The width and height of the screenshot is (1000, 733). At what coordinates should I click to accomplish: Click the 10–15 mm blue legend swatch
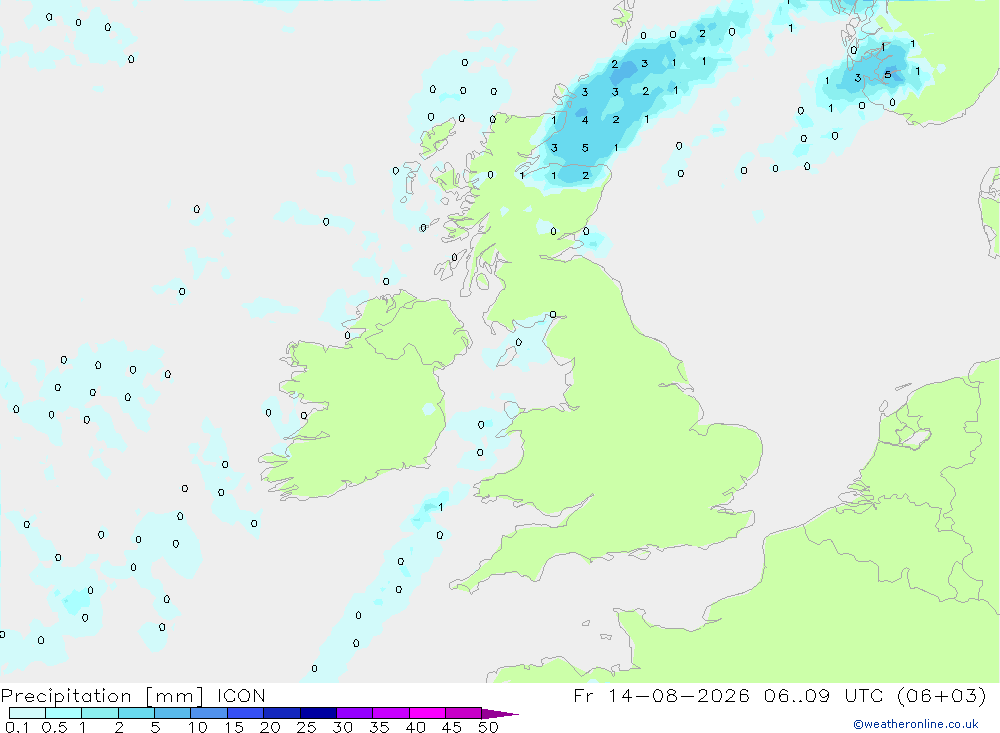(209, 713)
